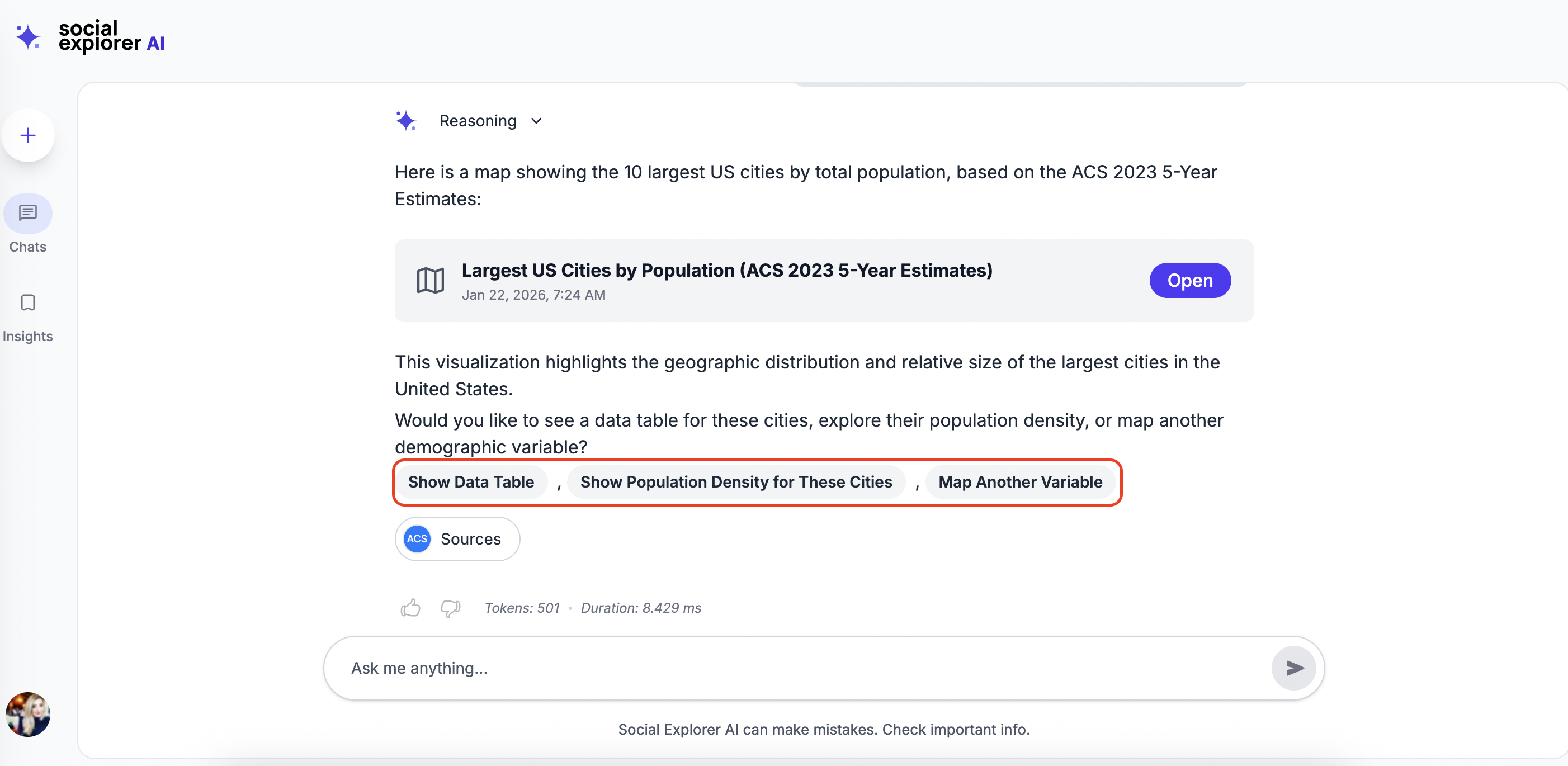Pick the Map Another Variable suggestion

pyautogui.click(x=1019, y=482)
